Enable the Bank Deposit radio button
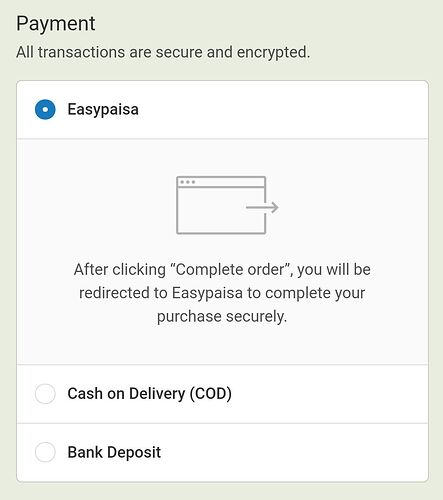 tap(45, 452)
